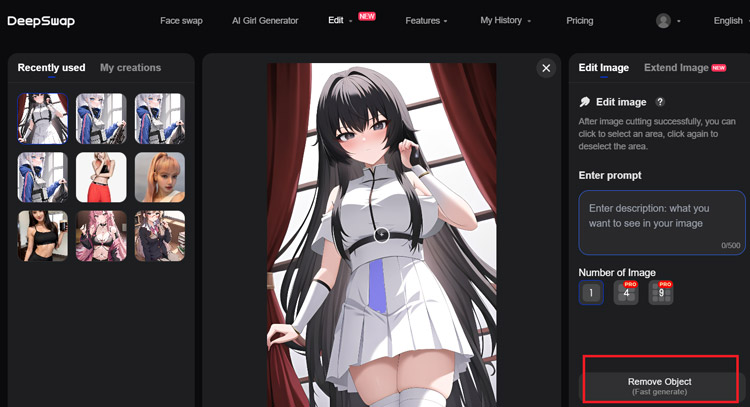Click the Edit image brush icon
The image size is (750, 407).
[x=585, y=102]
